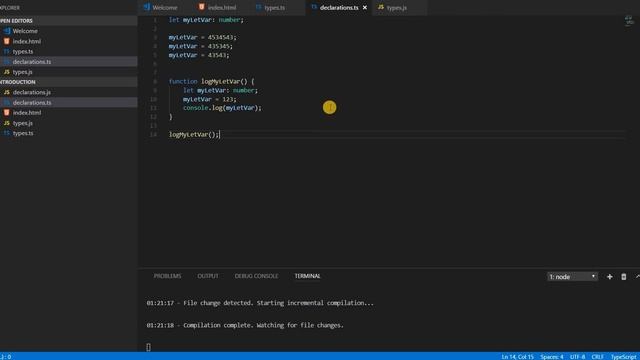Select the Terminal panel tab
Screen dimensions: 640x360
[x=307, y=276]
